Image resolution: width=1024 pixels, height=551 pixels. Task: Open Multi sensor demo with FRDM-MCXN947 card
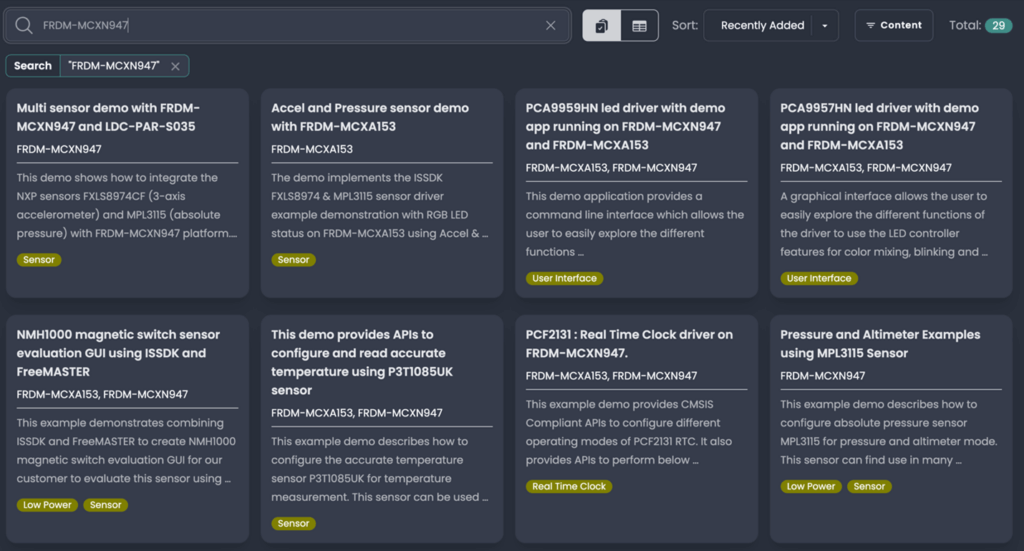pos(108,117)
